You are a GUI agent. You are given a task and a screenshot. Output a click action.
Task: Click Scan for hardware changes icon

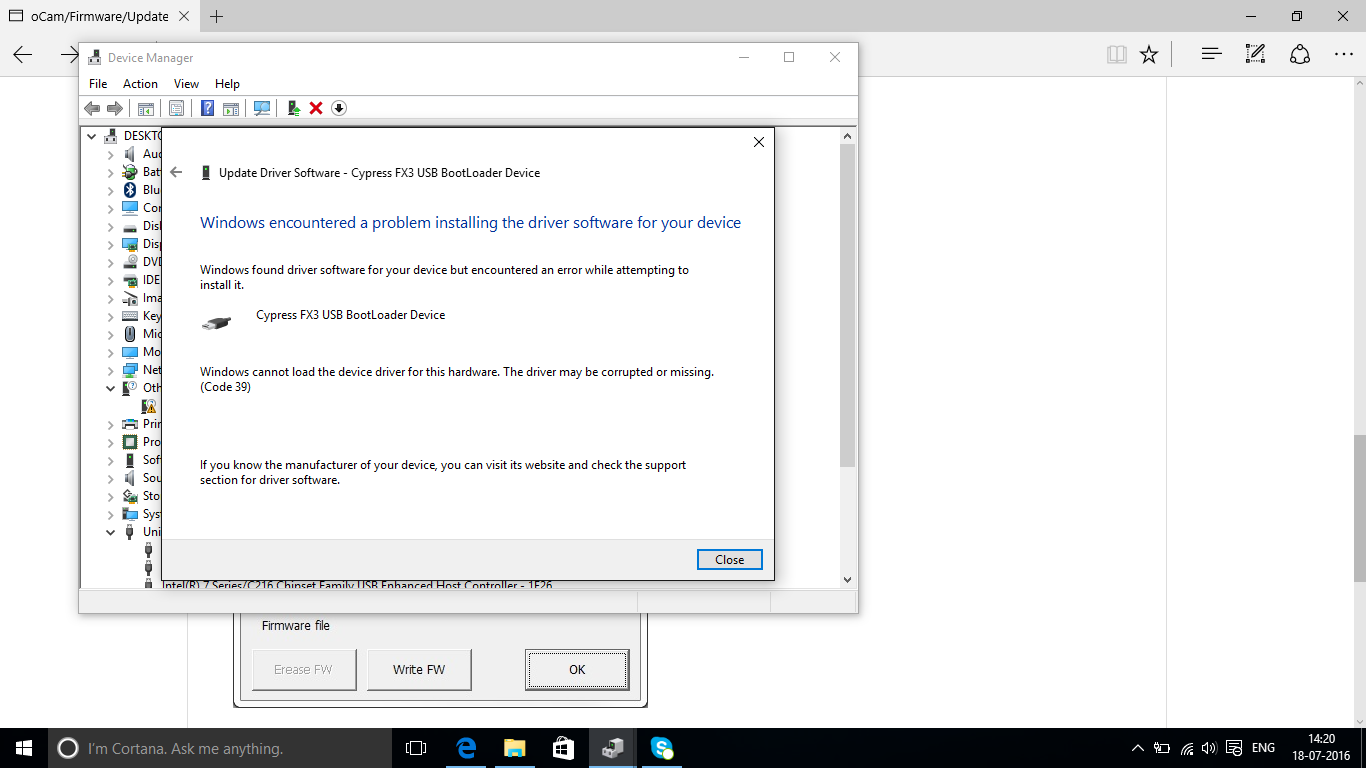[x=262, y=108]
